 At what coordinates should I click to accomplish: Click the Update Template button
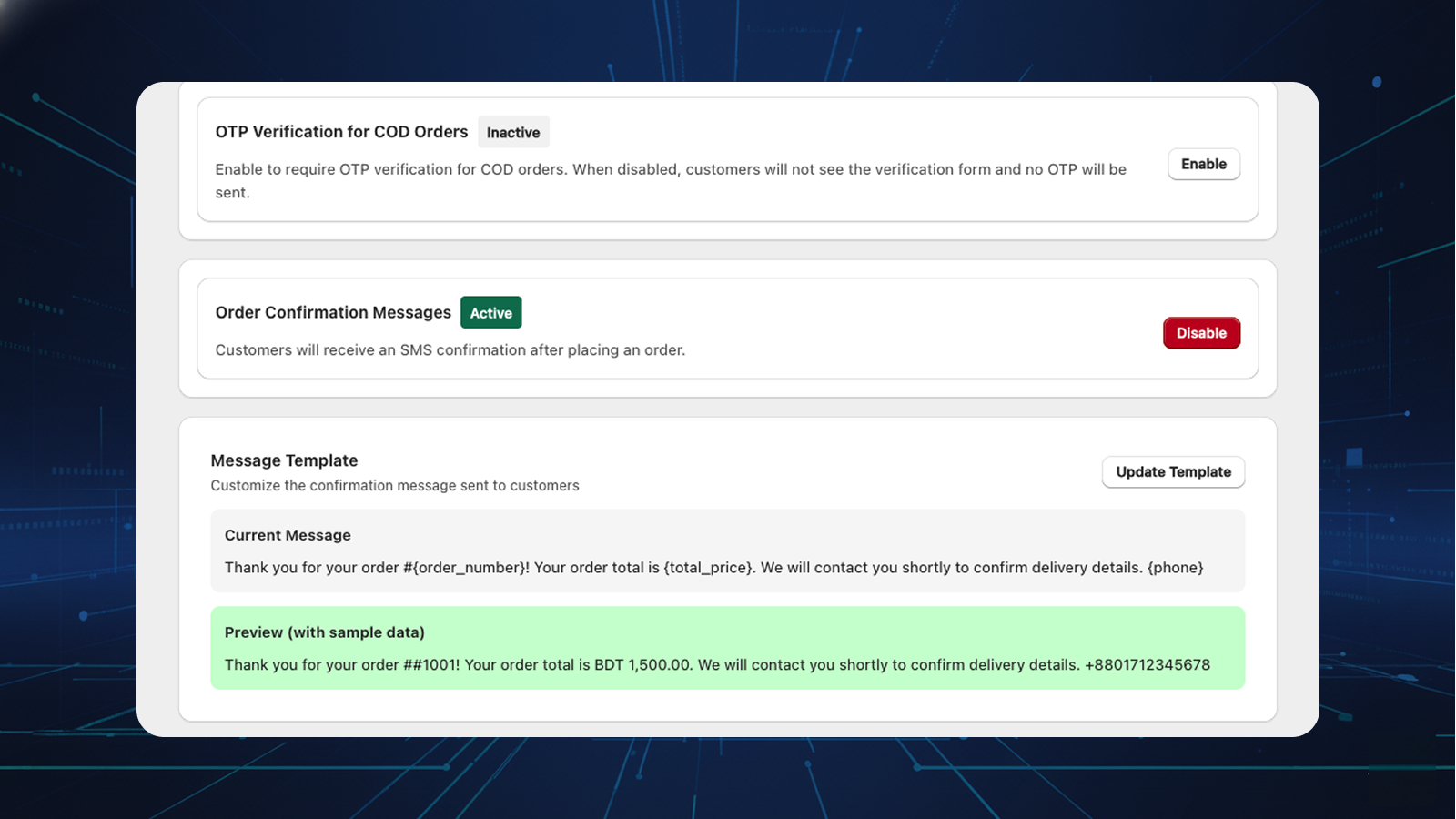coord(1173,471)
